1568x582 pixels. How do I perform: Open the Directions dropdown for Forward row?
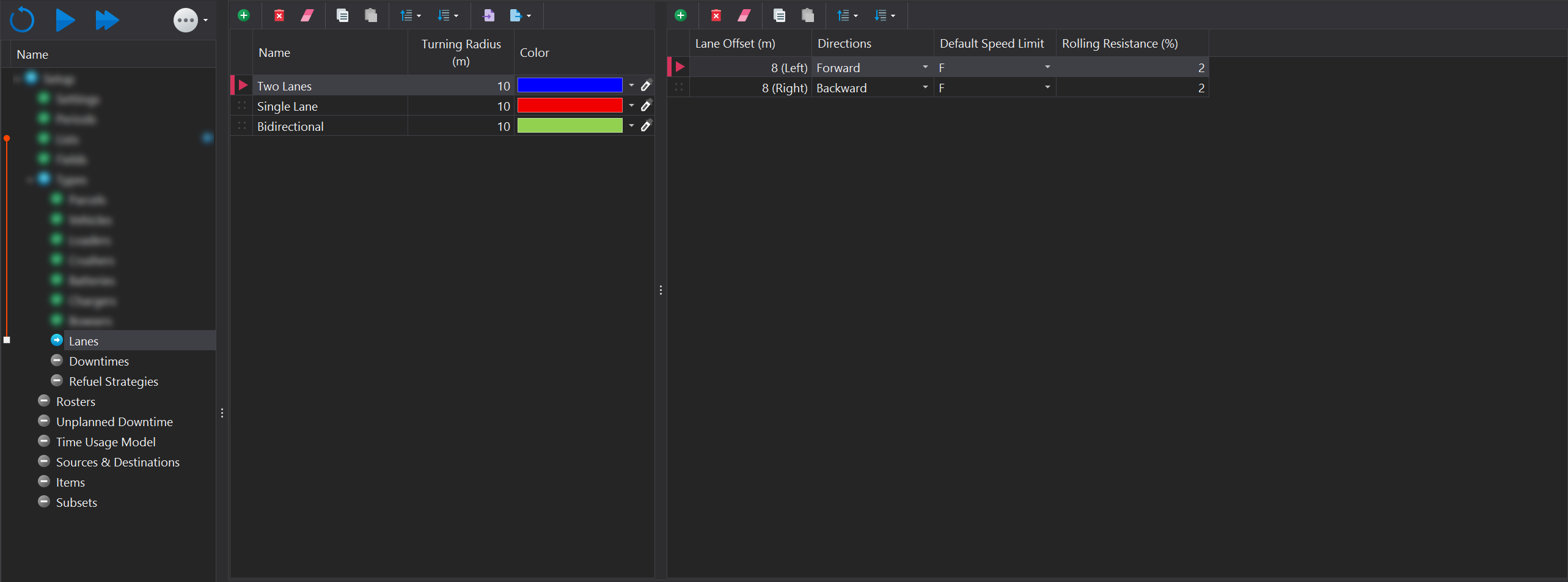click(925, 67)
